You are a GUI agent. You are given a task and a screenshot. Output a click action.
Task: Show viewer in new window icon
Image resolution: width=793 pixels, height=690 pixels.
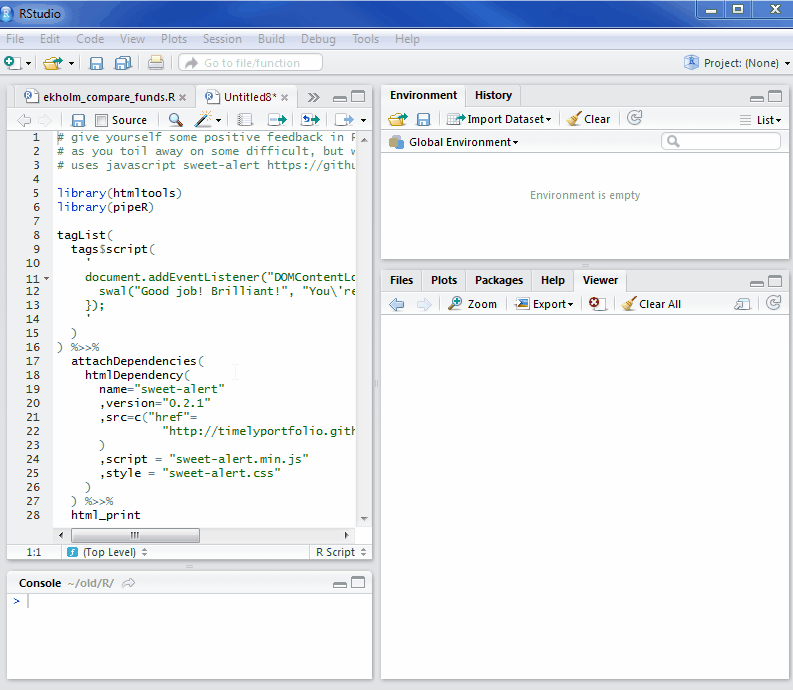[742, 304]
